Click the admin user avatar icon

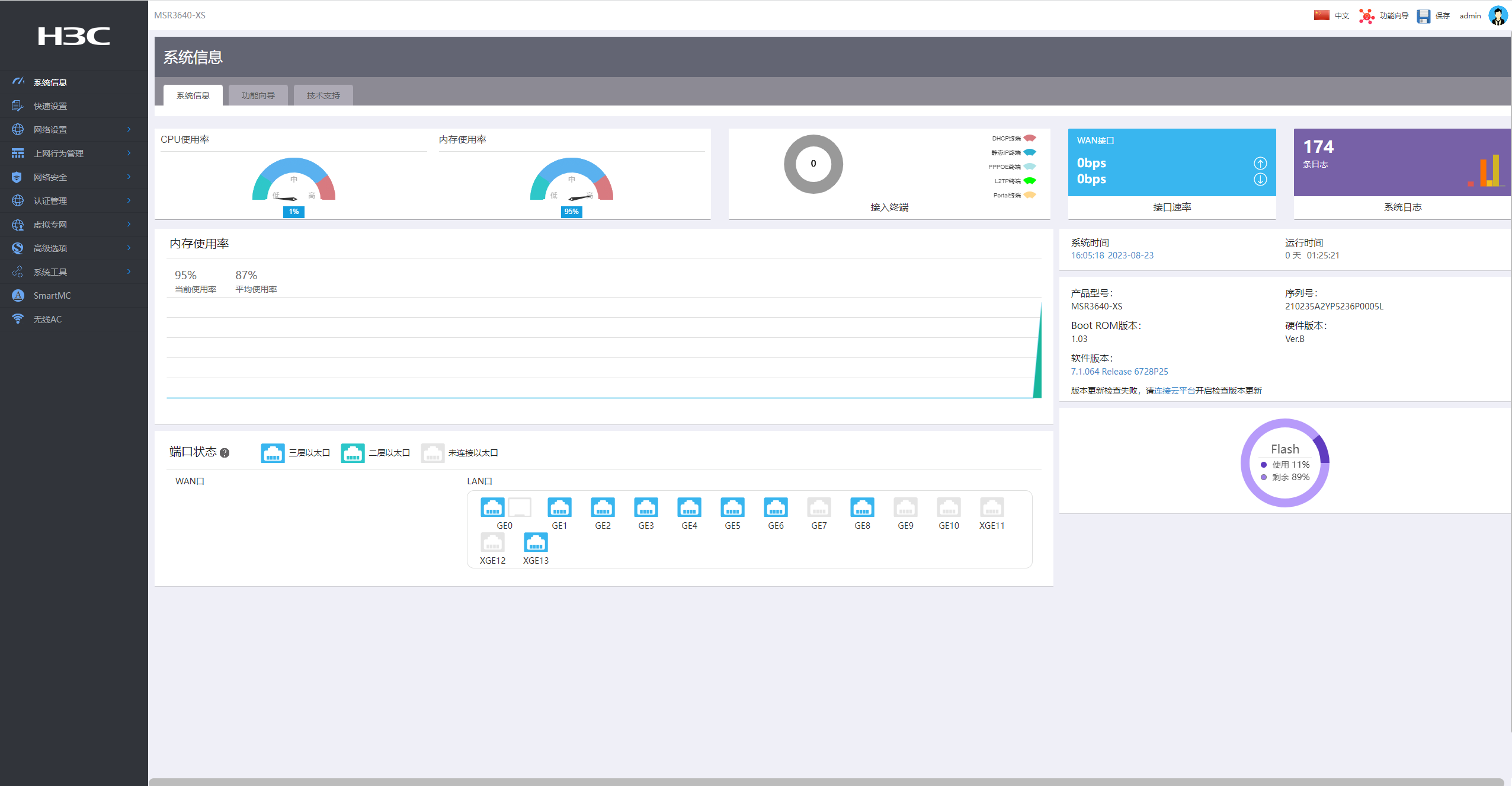tap(1498, 16)
